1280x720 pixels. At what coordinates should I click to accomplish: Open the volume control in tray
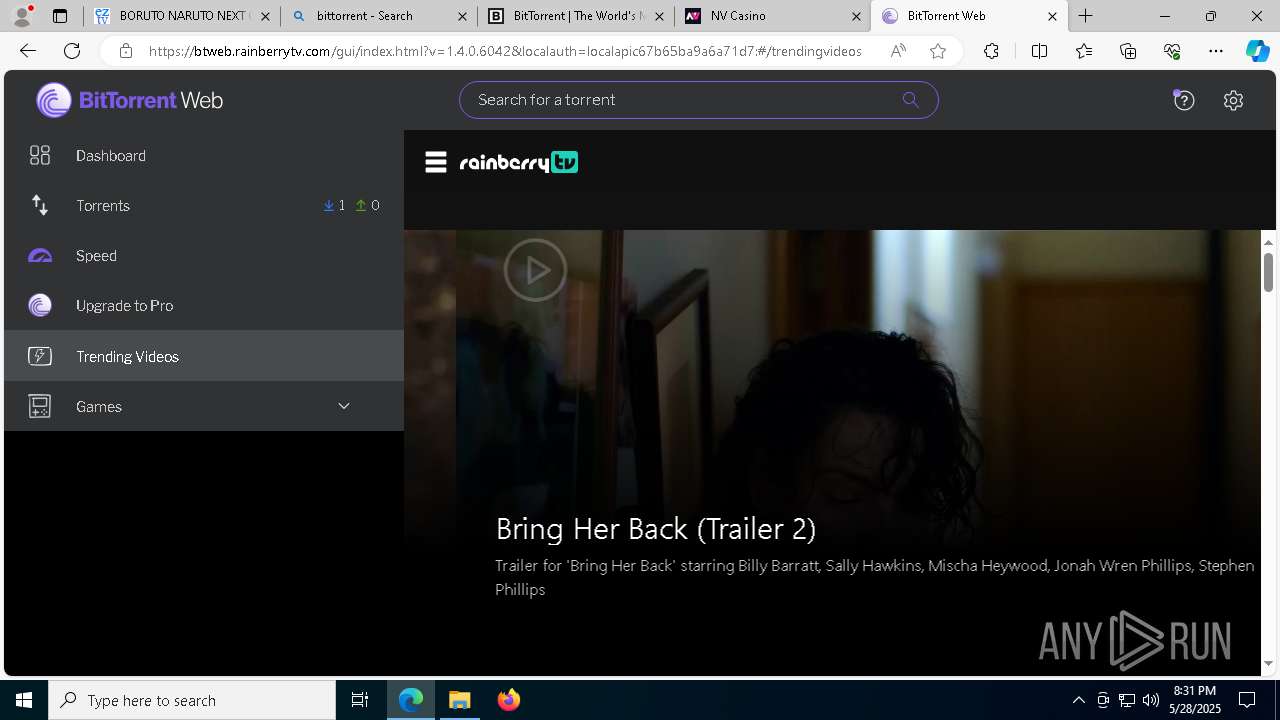click(x=1151, y=700)
